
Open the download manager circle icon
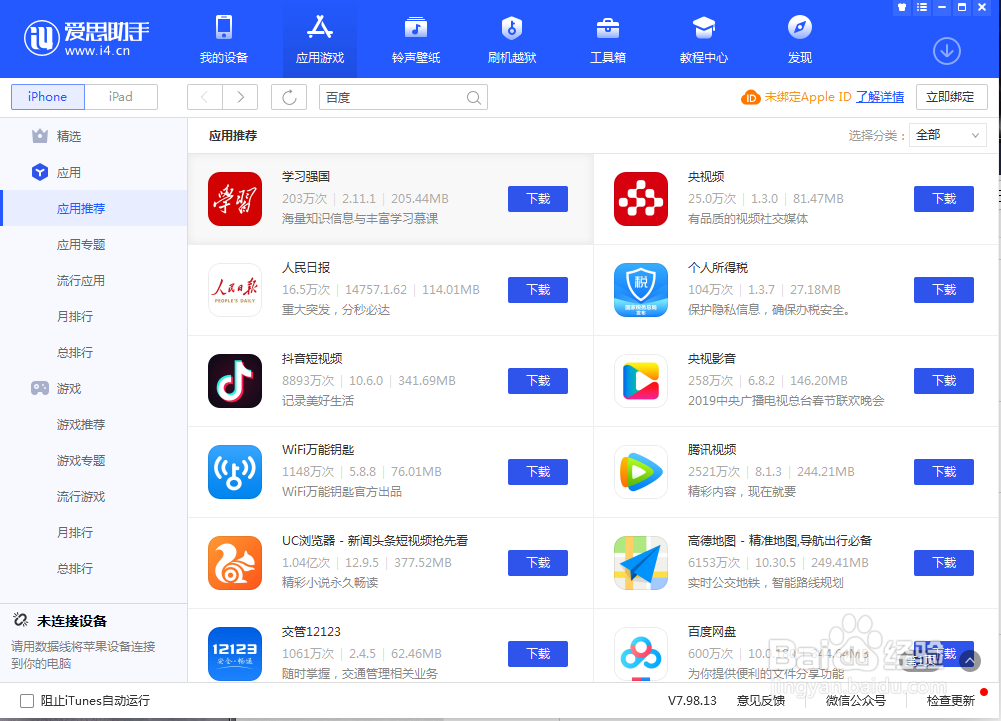947,51
